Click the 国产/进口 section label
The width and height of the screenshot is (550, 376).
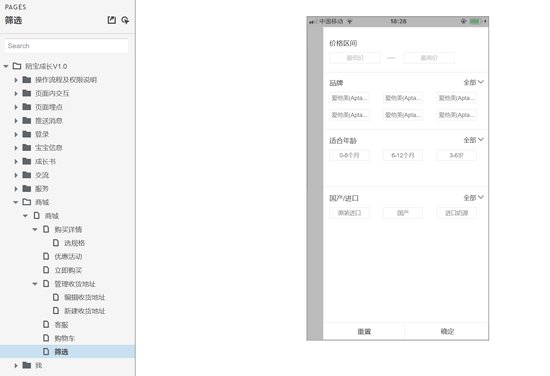(x=344, y=198)
